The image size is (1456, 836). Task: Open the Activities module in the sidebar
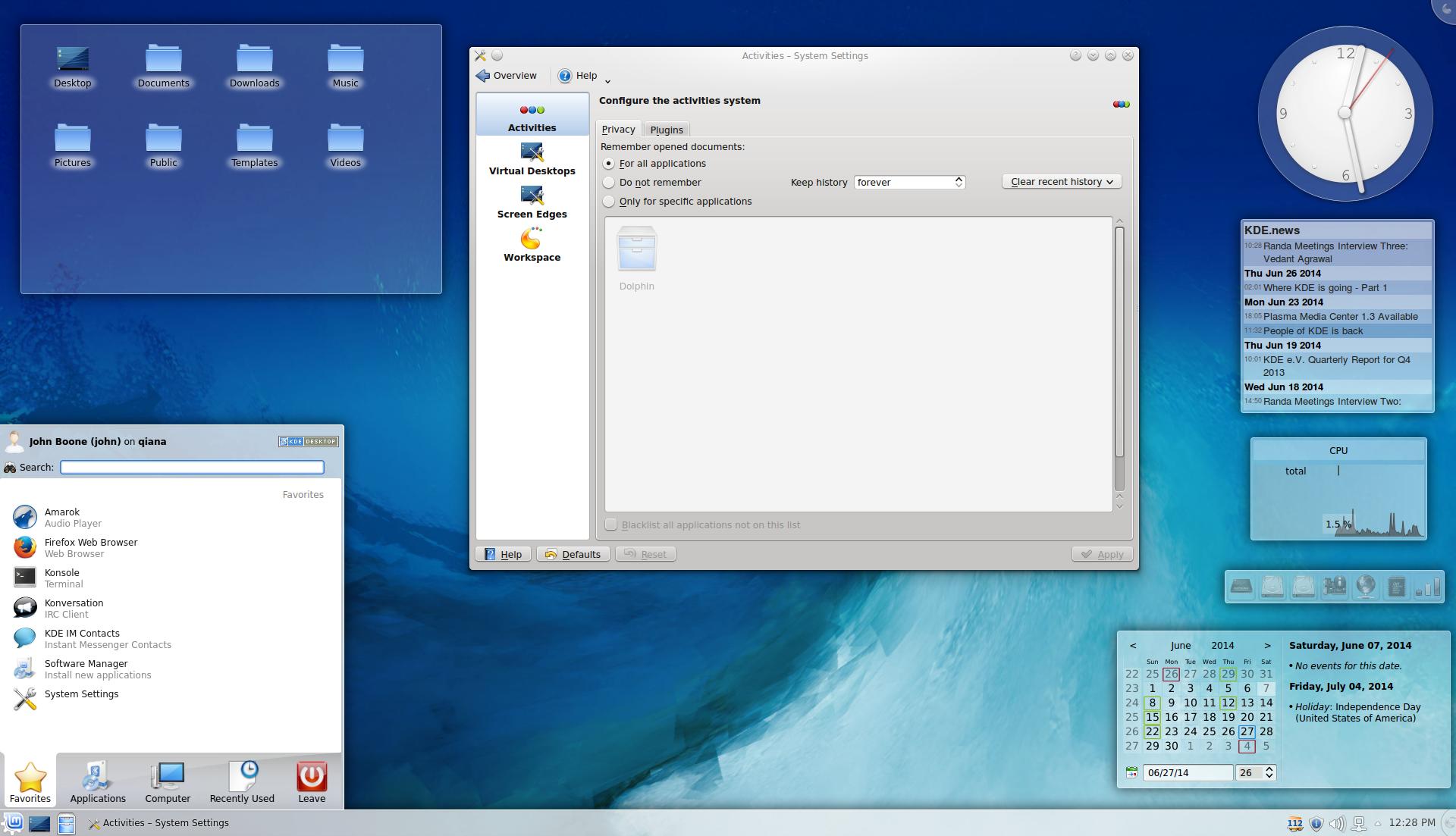click(532, 115)
